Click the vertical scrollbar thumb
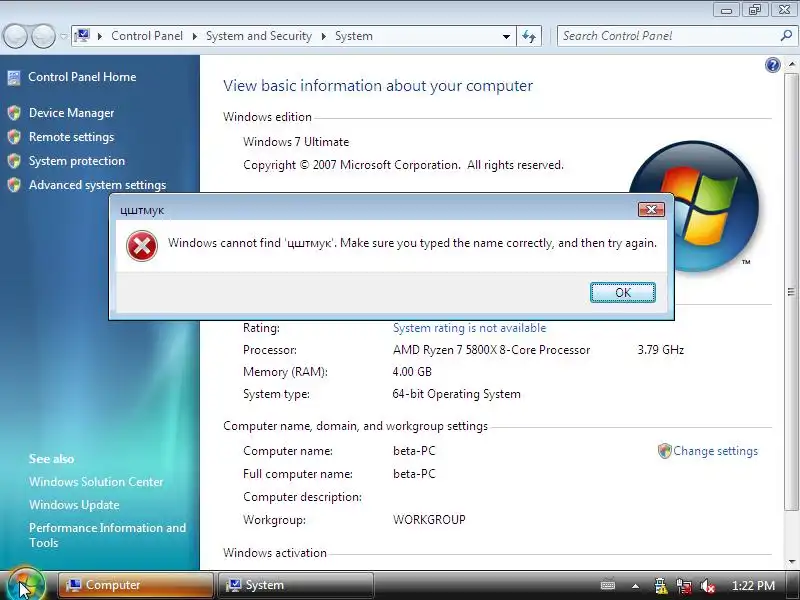 (x=791, y=292)
